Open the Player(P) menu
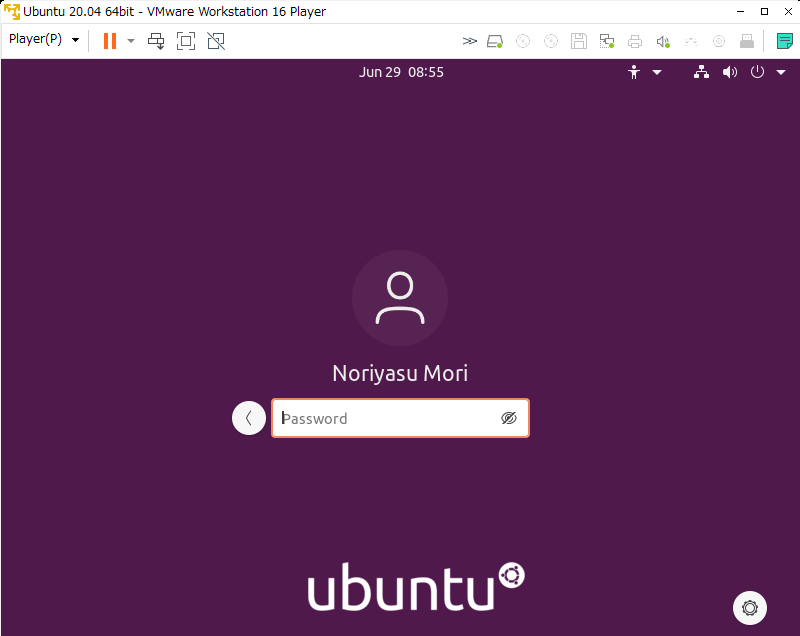The image size is (800, 636). 44,39
